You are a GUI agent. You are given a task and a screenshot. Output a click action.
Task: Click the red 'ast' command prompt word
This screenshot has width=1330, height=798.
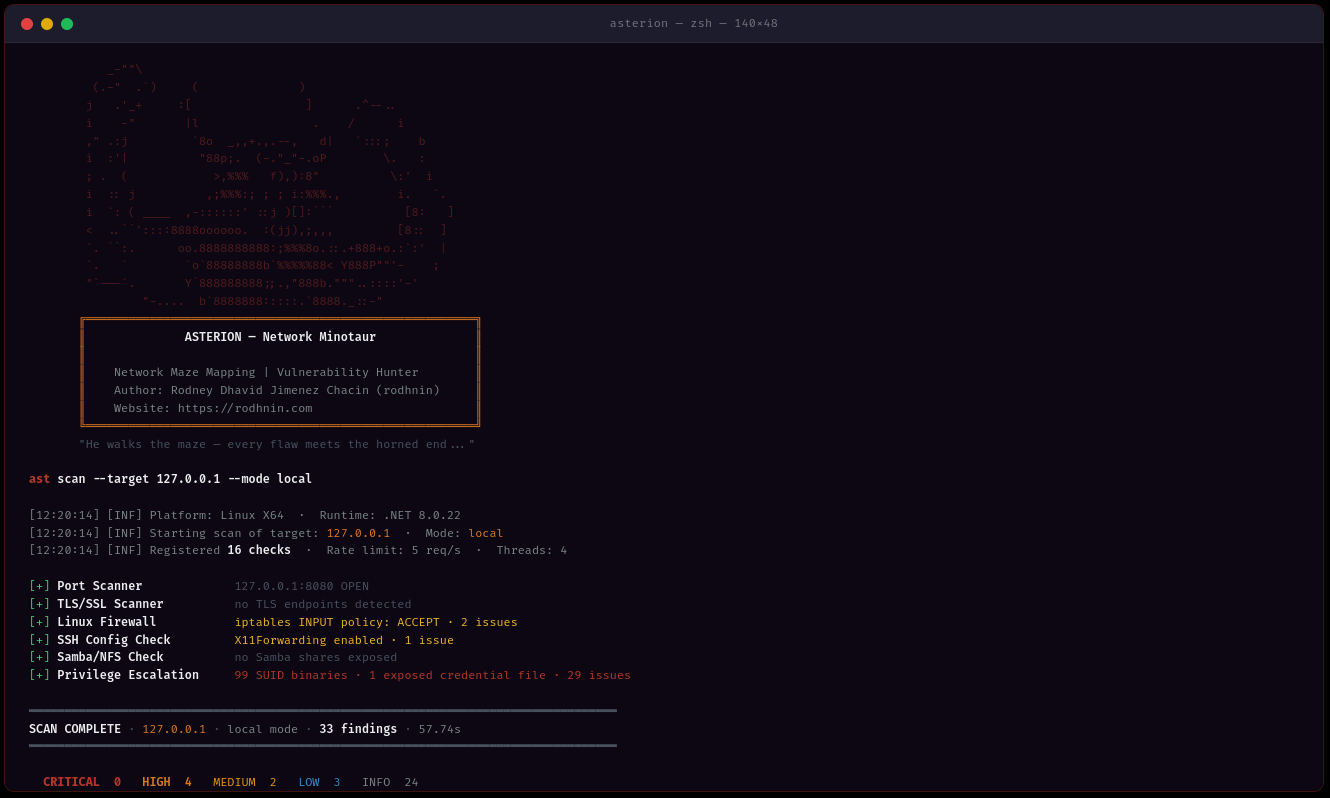(39, 479)
